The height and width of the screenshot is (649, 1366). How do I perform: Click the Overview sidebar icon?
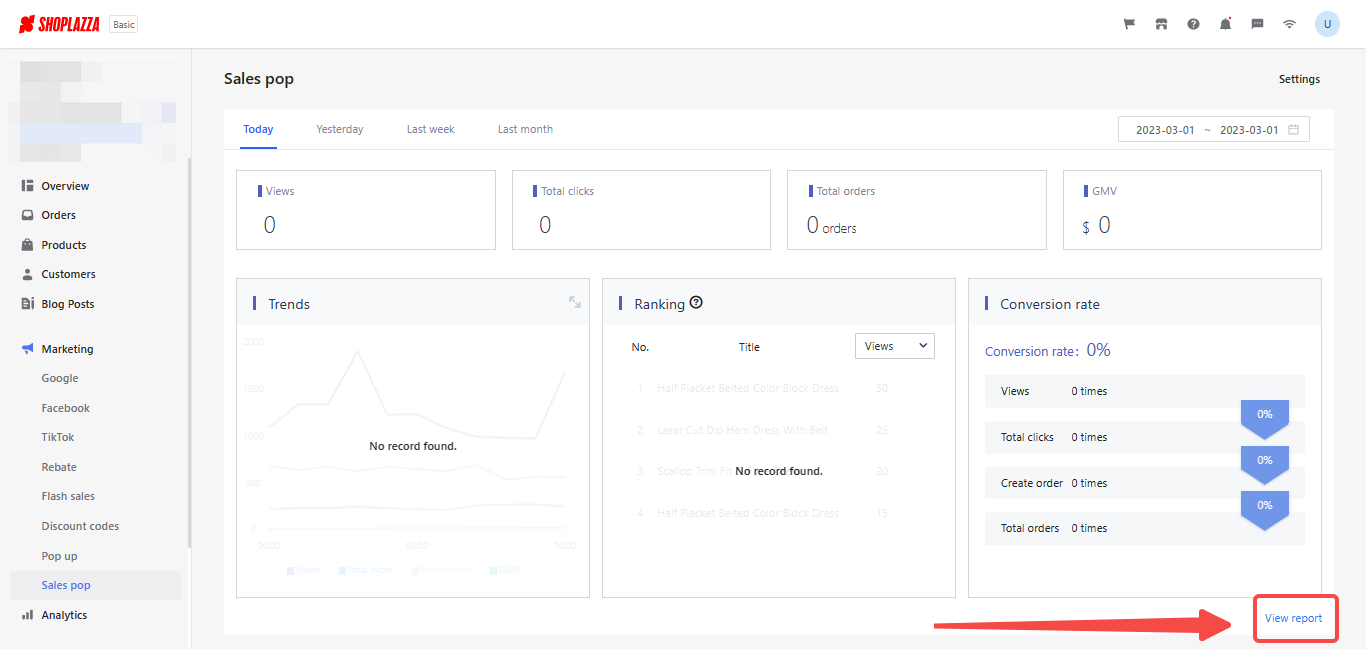point(28,186)
